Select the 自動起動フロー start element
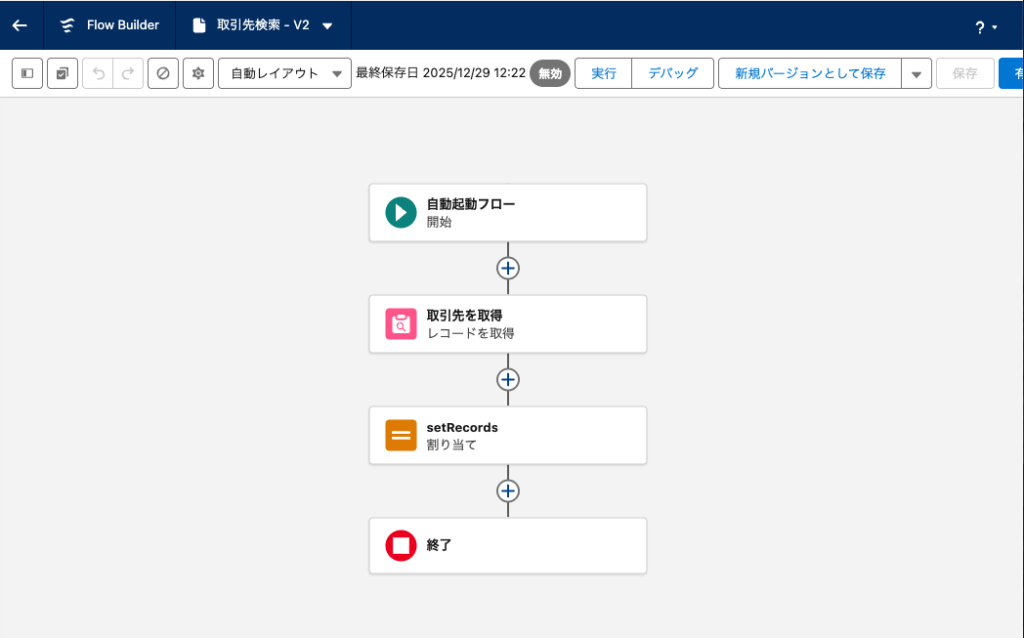 pos(507,212)
